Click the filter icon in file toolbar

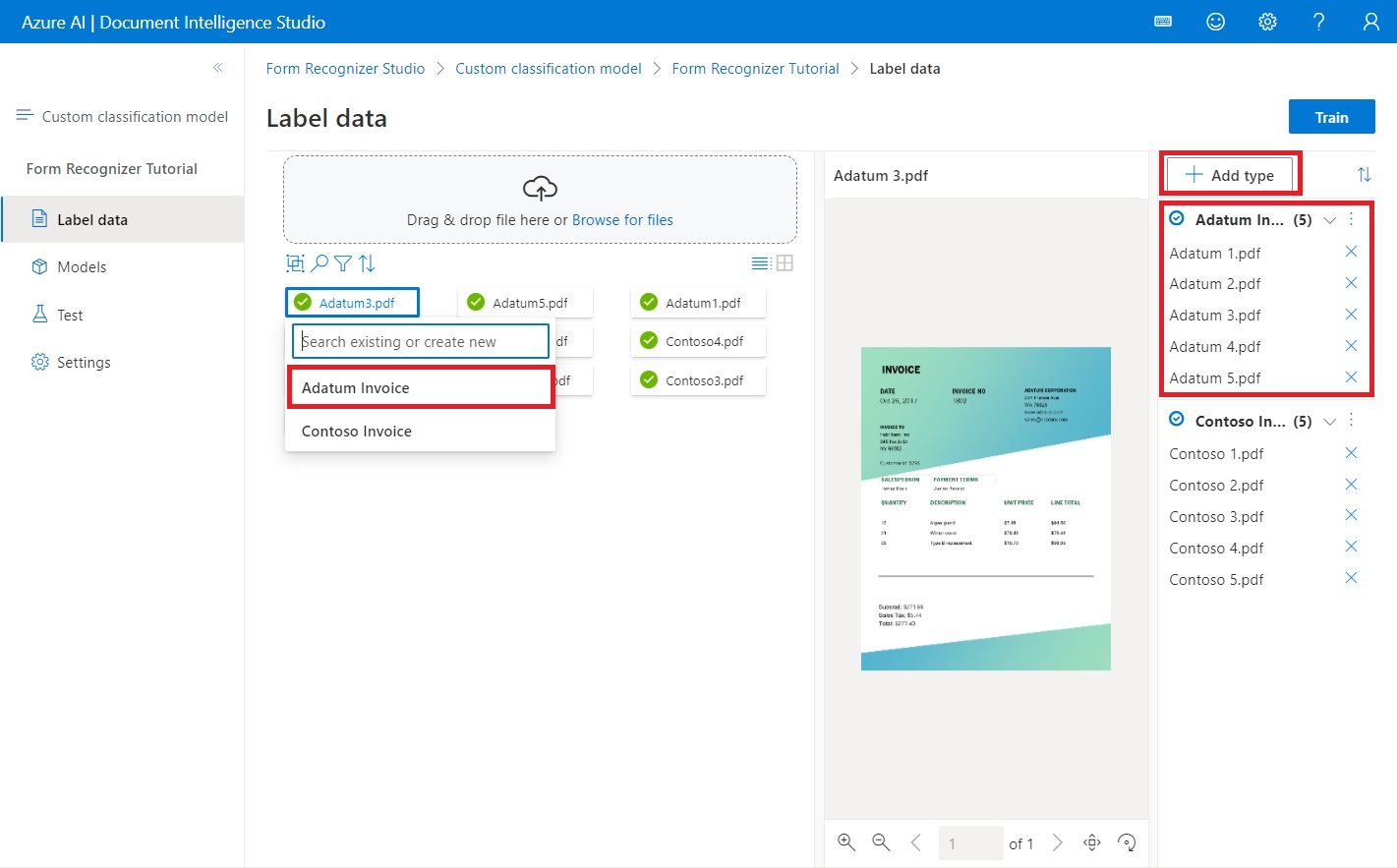[x=342, y=263]
